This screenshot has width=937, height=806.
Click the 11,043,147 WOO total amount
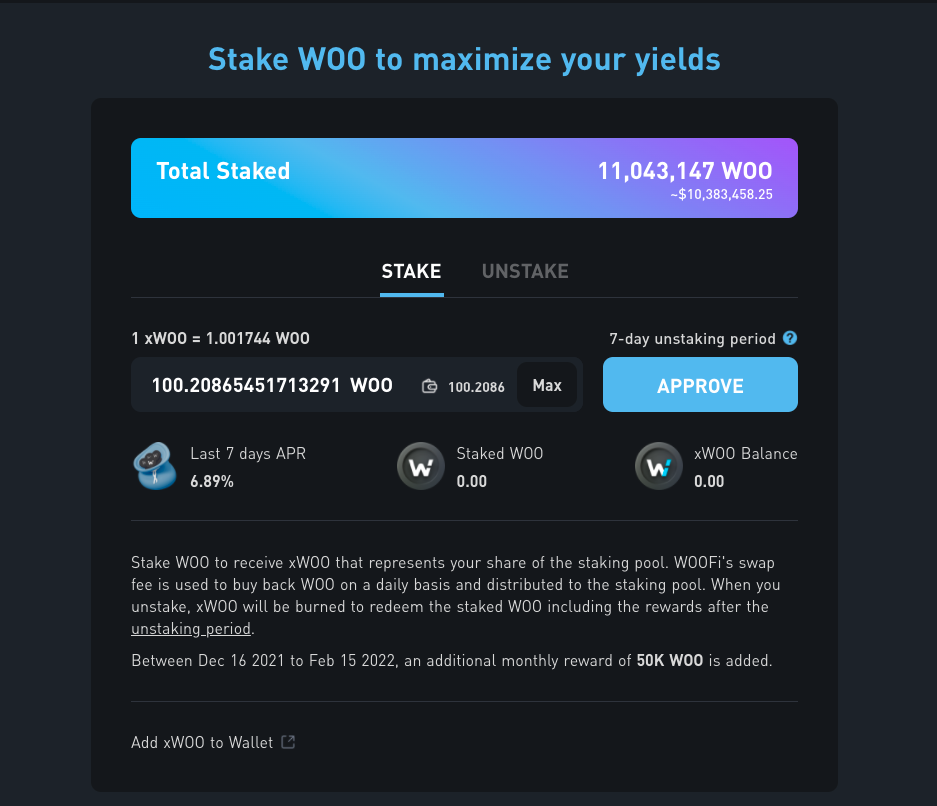685,171
